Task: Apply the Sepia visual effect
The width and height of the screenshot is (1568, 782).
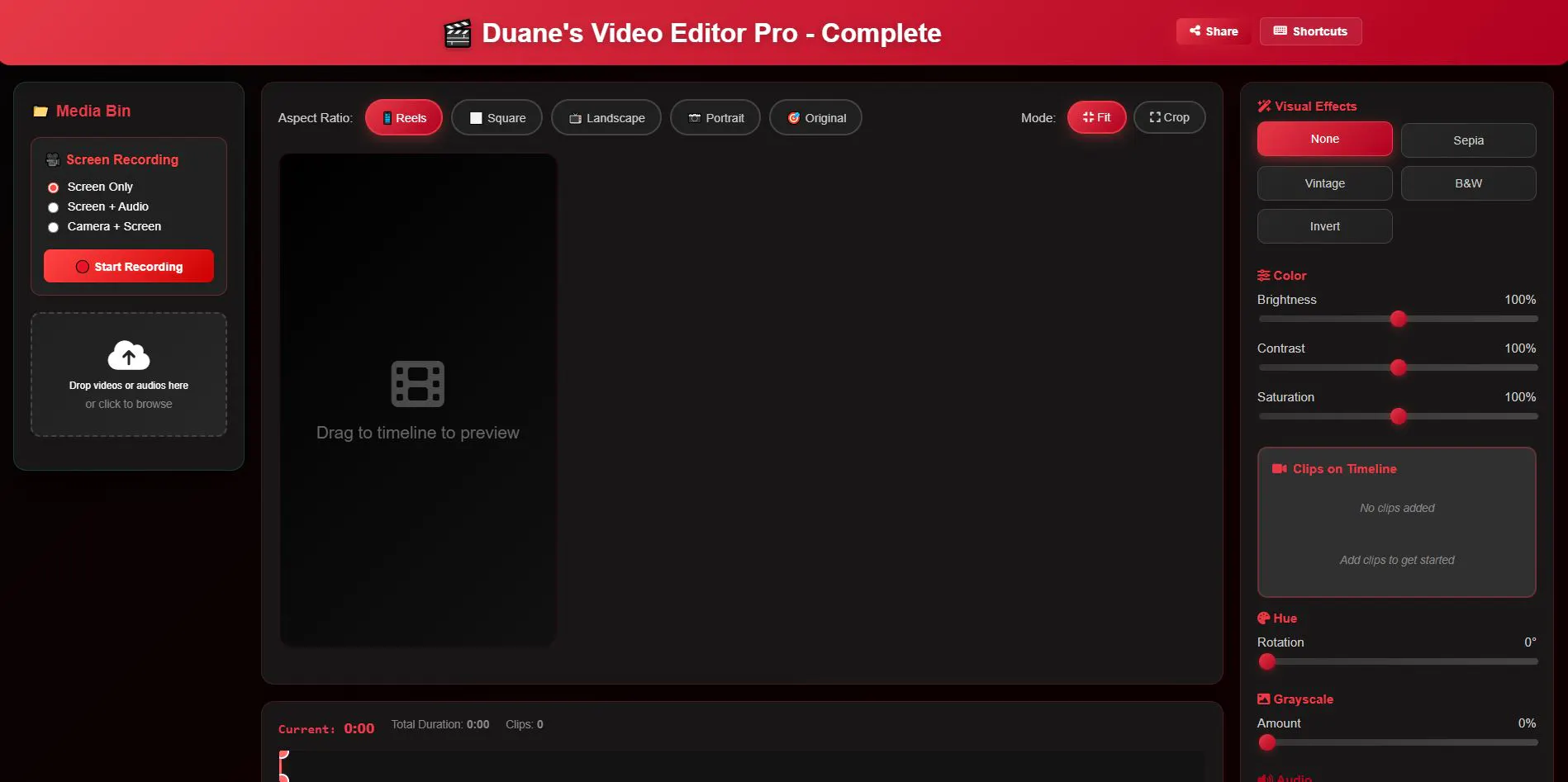Action: (x=1468, y=140)
